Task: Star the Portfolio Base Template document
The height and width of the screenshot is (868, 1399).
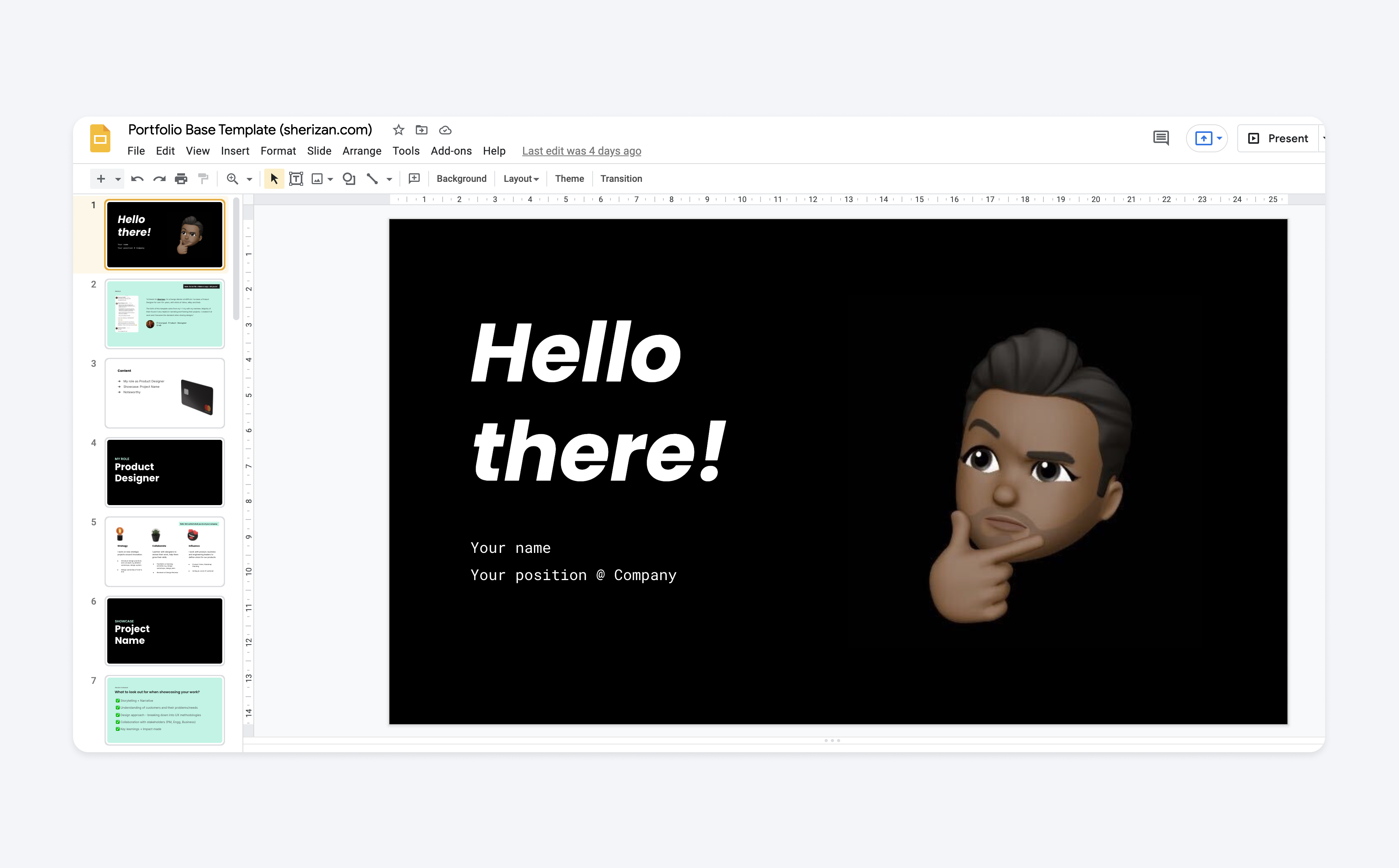Action: [398, 130]
